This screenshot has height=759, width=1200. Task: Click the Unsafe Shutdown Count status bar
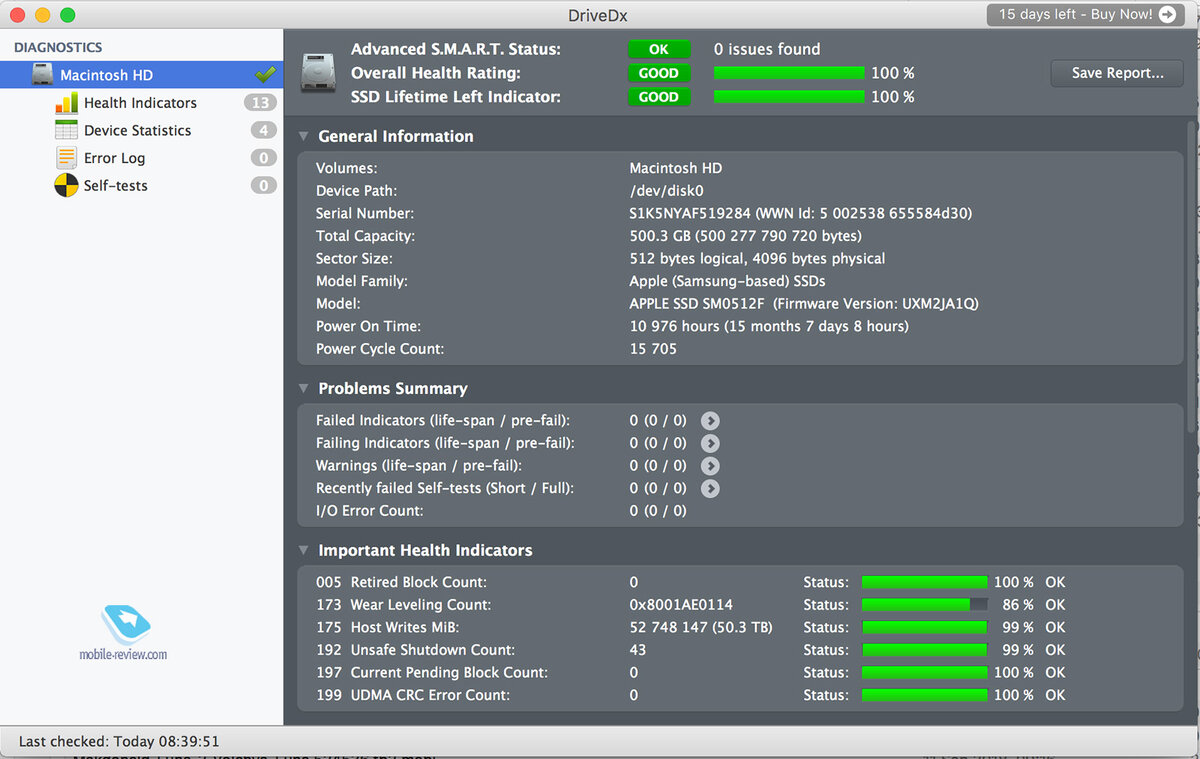(925, 650)
